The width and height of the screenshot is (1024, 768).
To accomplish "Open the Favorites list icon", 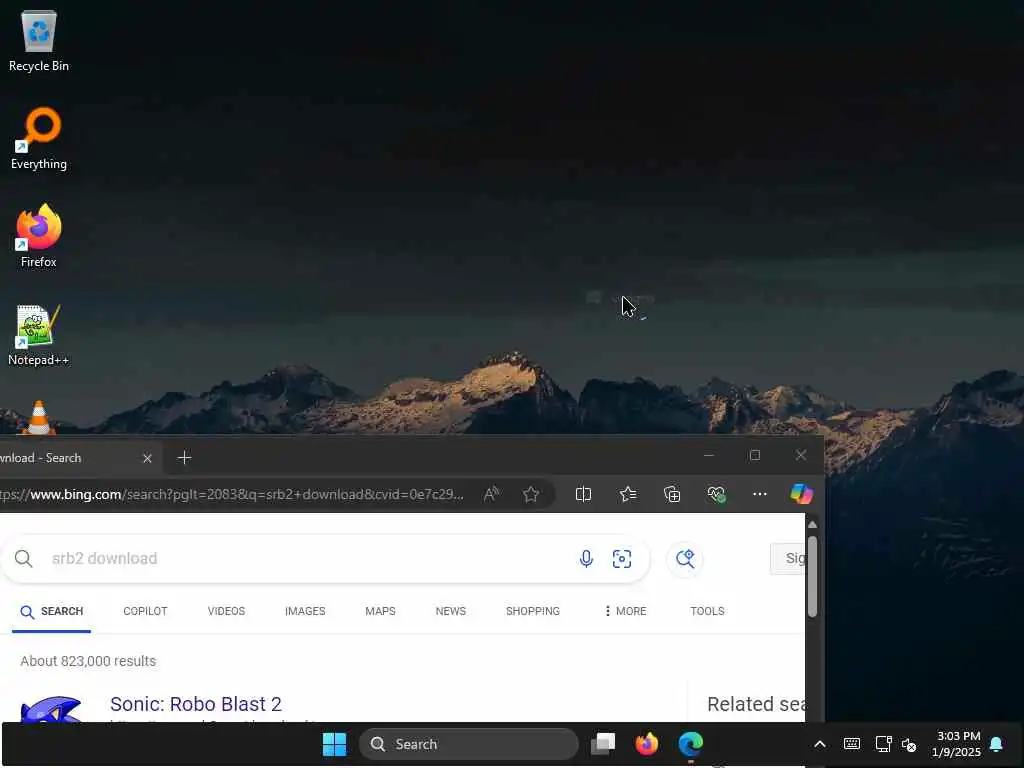I will click(628, 494).
